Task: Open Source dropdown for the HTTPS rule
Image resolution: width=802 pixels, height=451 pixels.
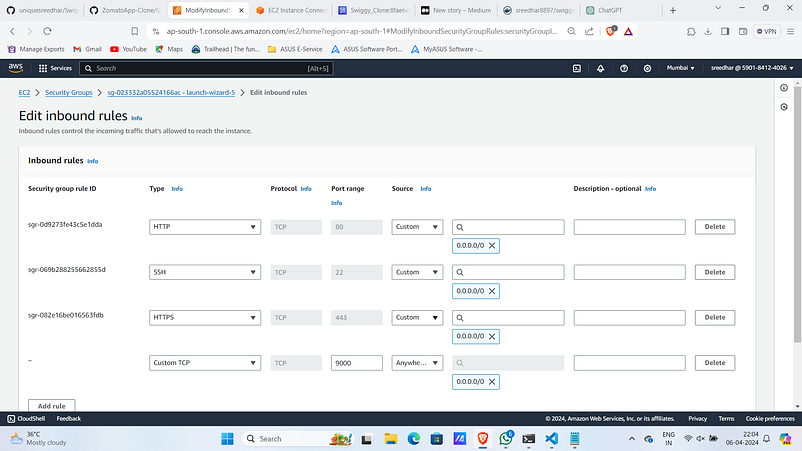Action: click(417, 318)
